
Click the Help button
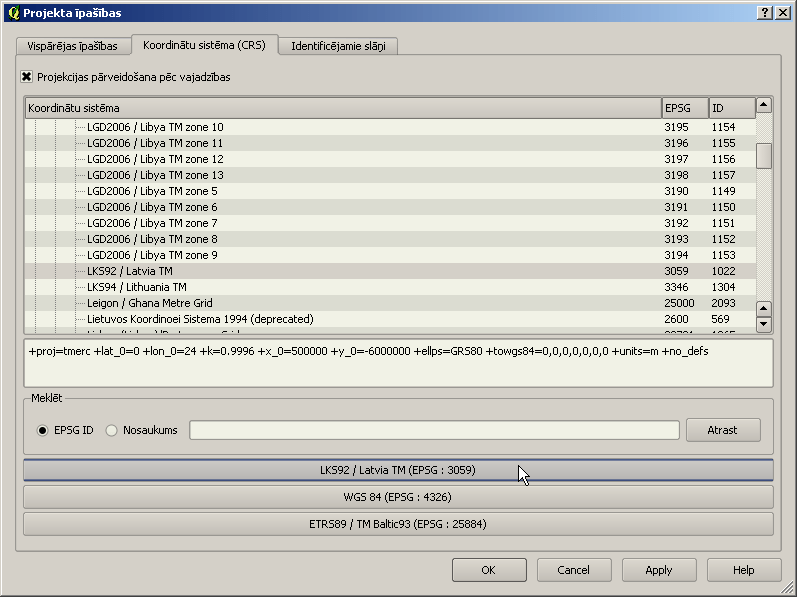pyautogui.click(x=744, y=570)
